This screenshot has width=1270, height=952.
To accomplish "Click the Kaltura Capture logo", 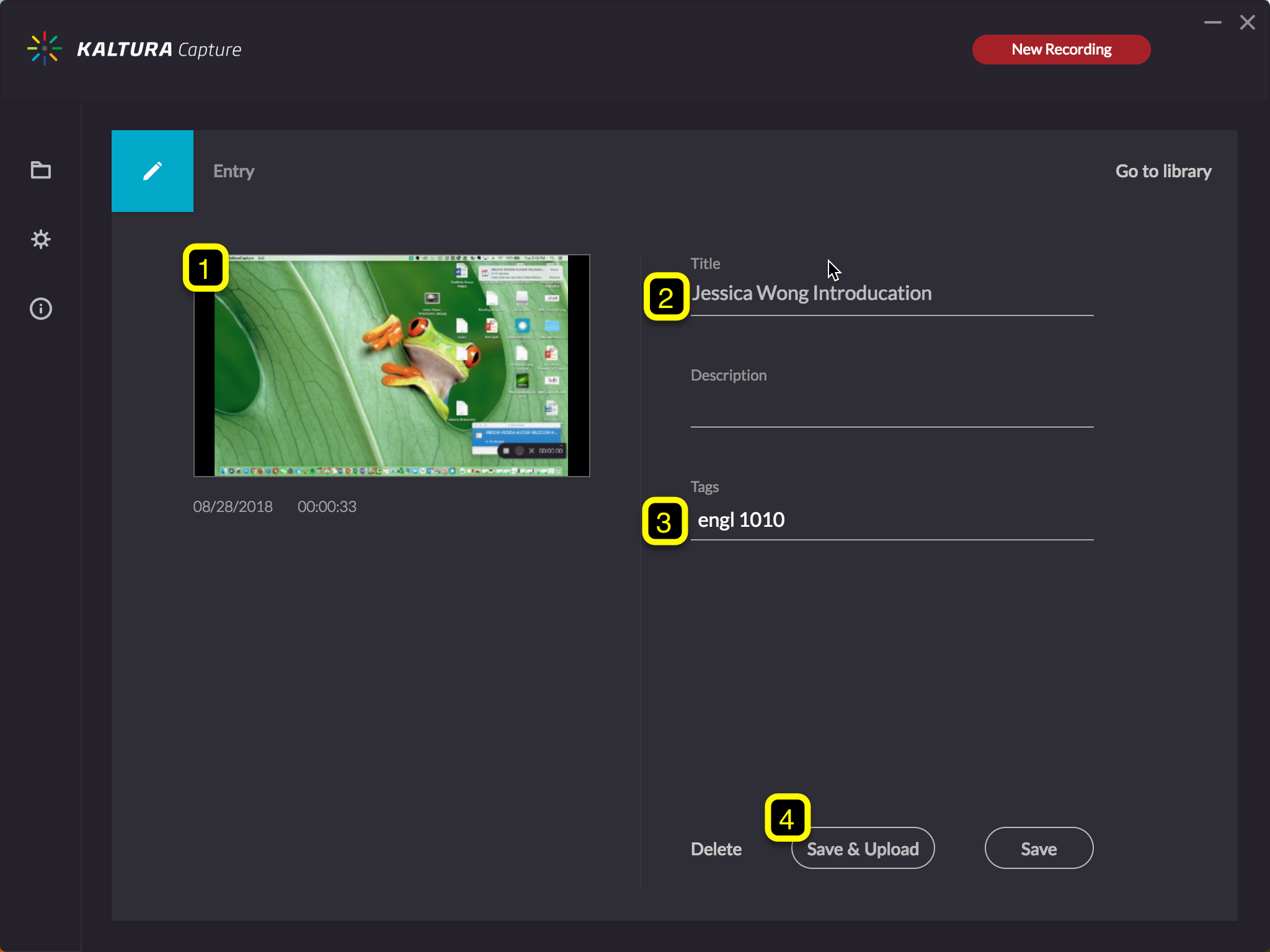I will [x=159, y=49].
